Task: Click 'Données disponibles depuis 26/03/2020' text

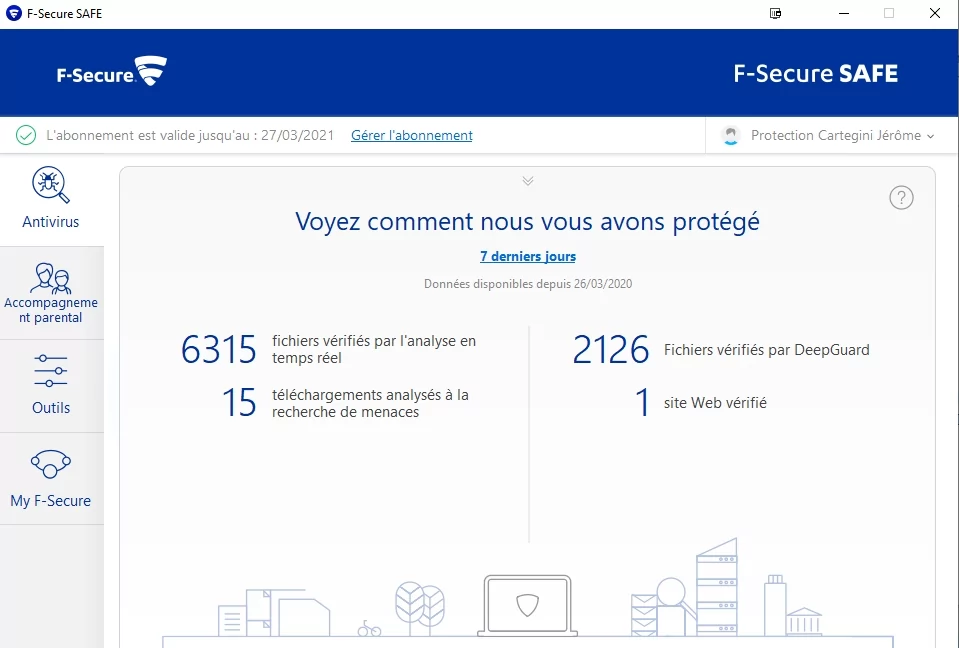Action: coord(528,284)
